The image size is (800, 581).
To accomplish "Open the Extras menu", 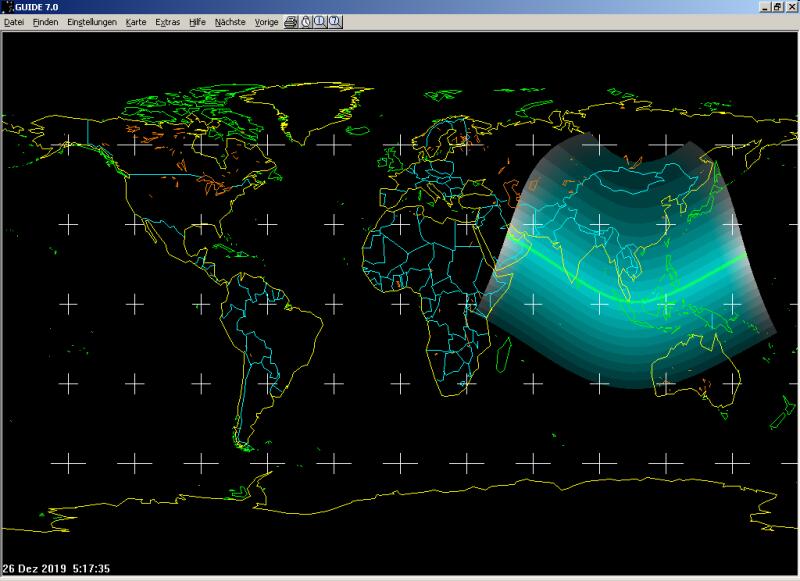I will pyautogui.click(x=167, y=22).
